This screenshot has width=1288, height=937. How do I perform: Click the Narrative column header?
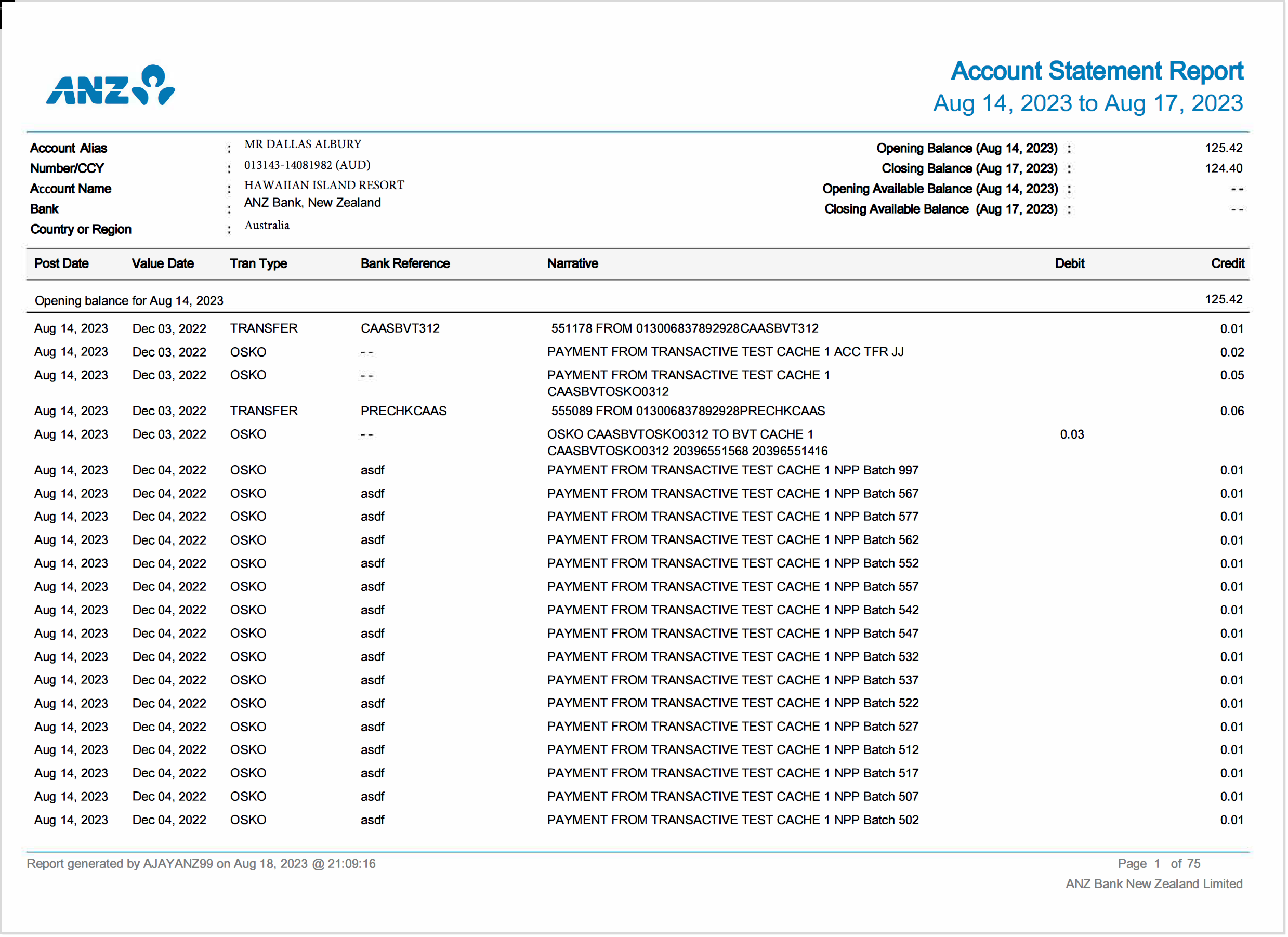[x=572, y=263]
